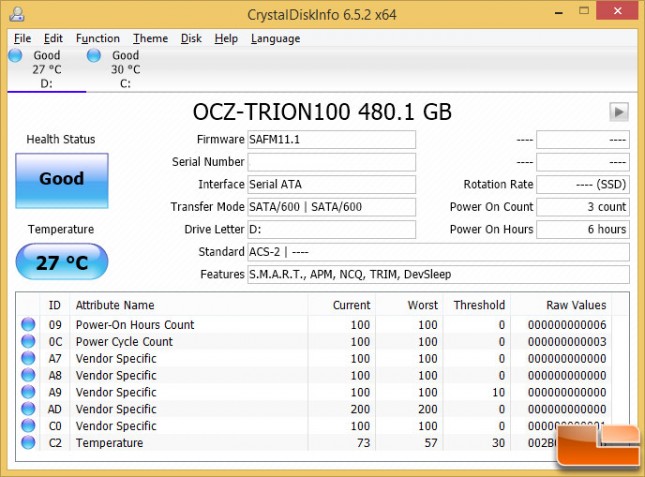
Task: Click the CrystalDiskInfo title bar app icon
Action: tap(17, 14)
